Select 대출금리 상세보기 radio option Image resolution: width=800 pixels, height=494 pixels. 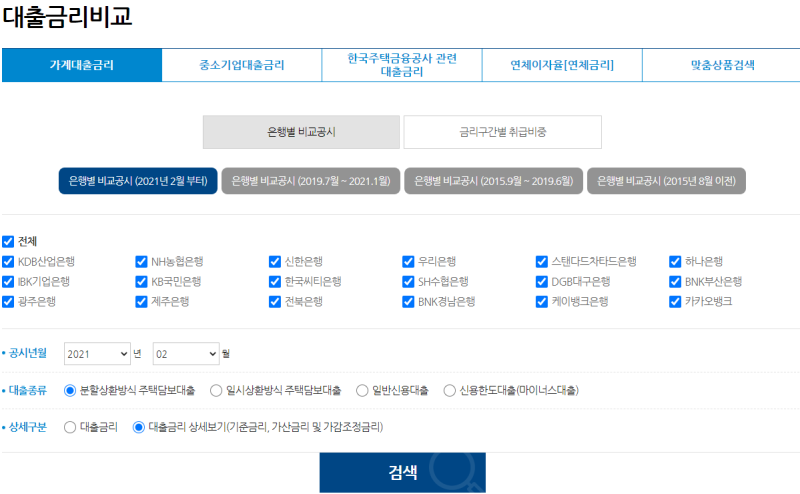point(139,427)
